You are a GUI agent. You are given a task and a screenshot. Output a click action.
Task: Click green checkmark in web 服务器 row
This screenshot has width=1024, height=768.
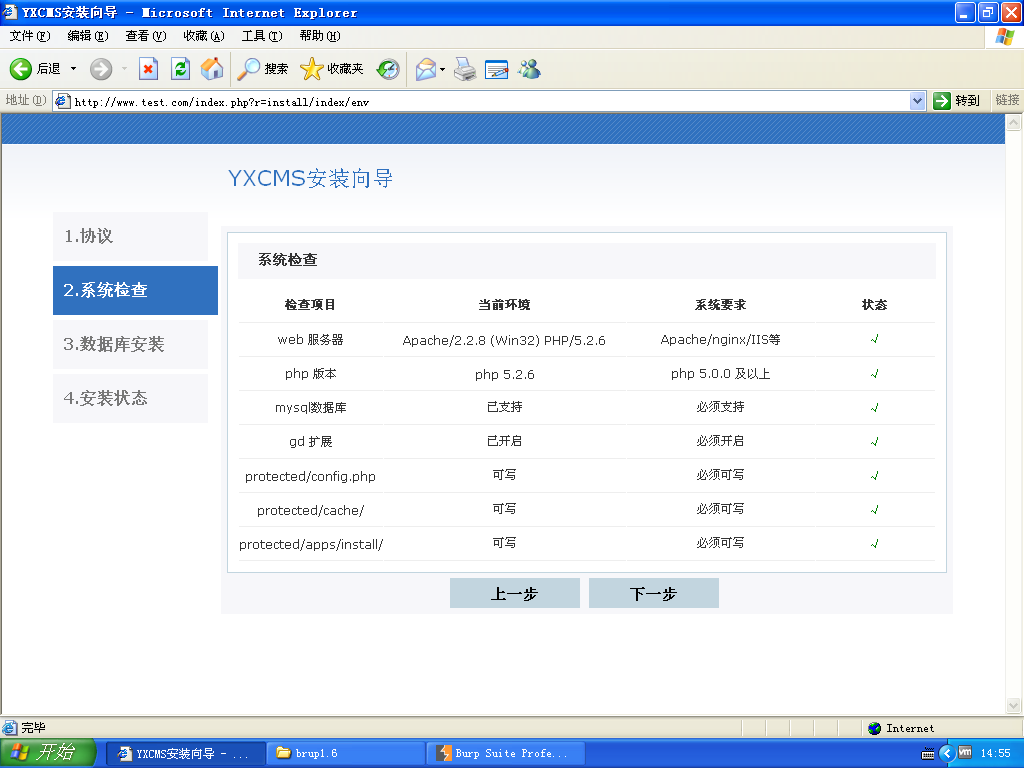tap(874, 339)
